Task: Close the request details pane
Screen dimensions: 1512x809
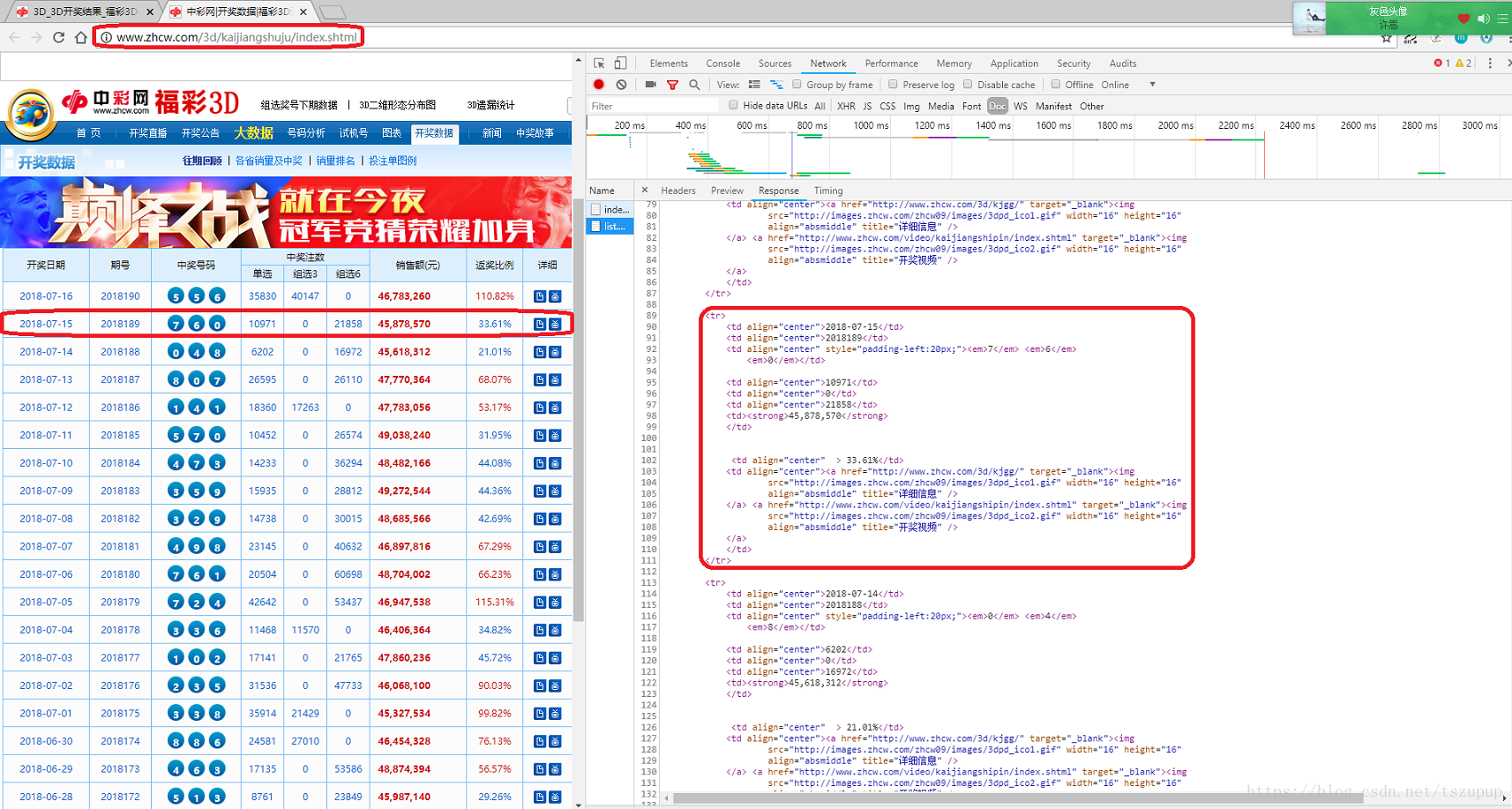Action: click(x=645, y=190)
